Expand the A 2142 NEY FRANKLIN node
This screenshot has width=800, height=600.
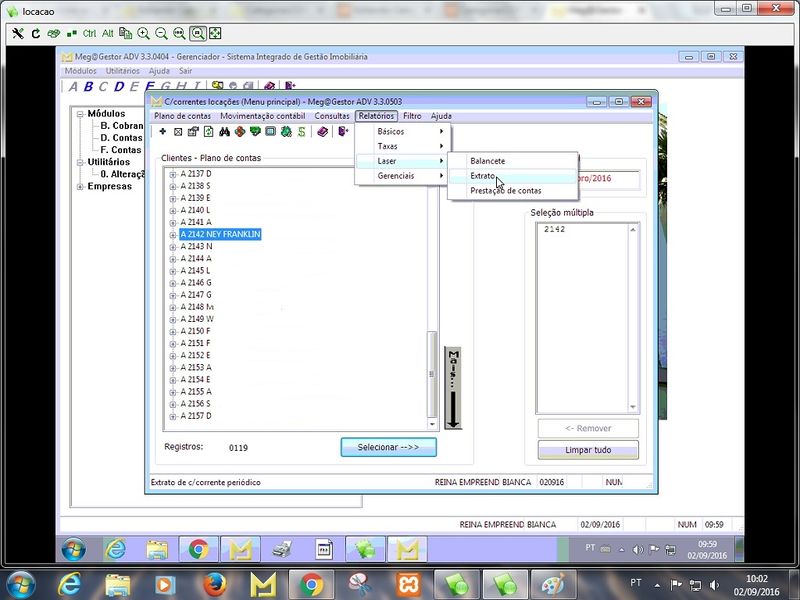coord(173,235)
